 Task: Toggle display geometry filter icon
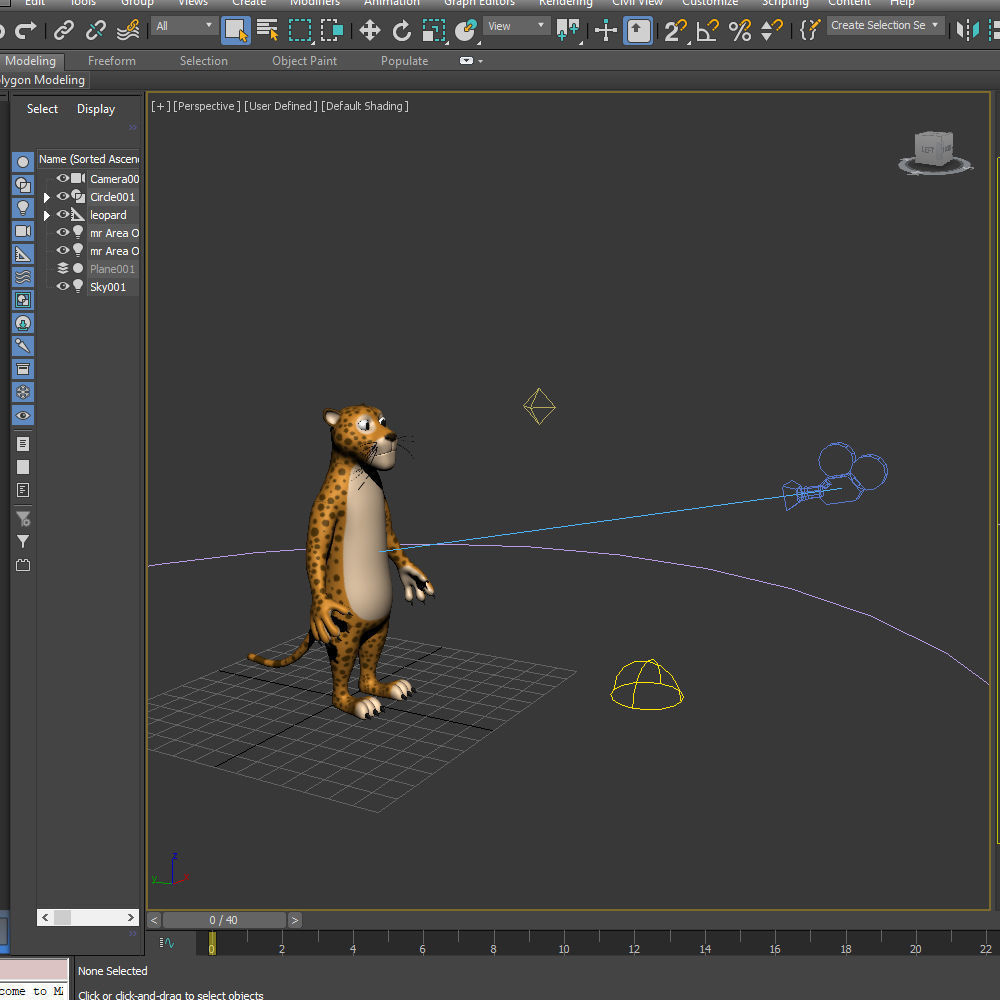23,162
